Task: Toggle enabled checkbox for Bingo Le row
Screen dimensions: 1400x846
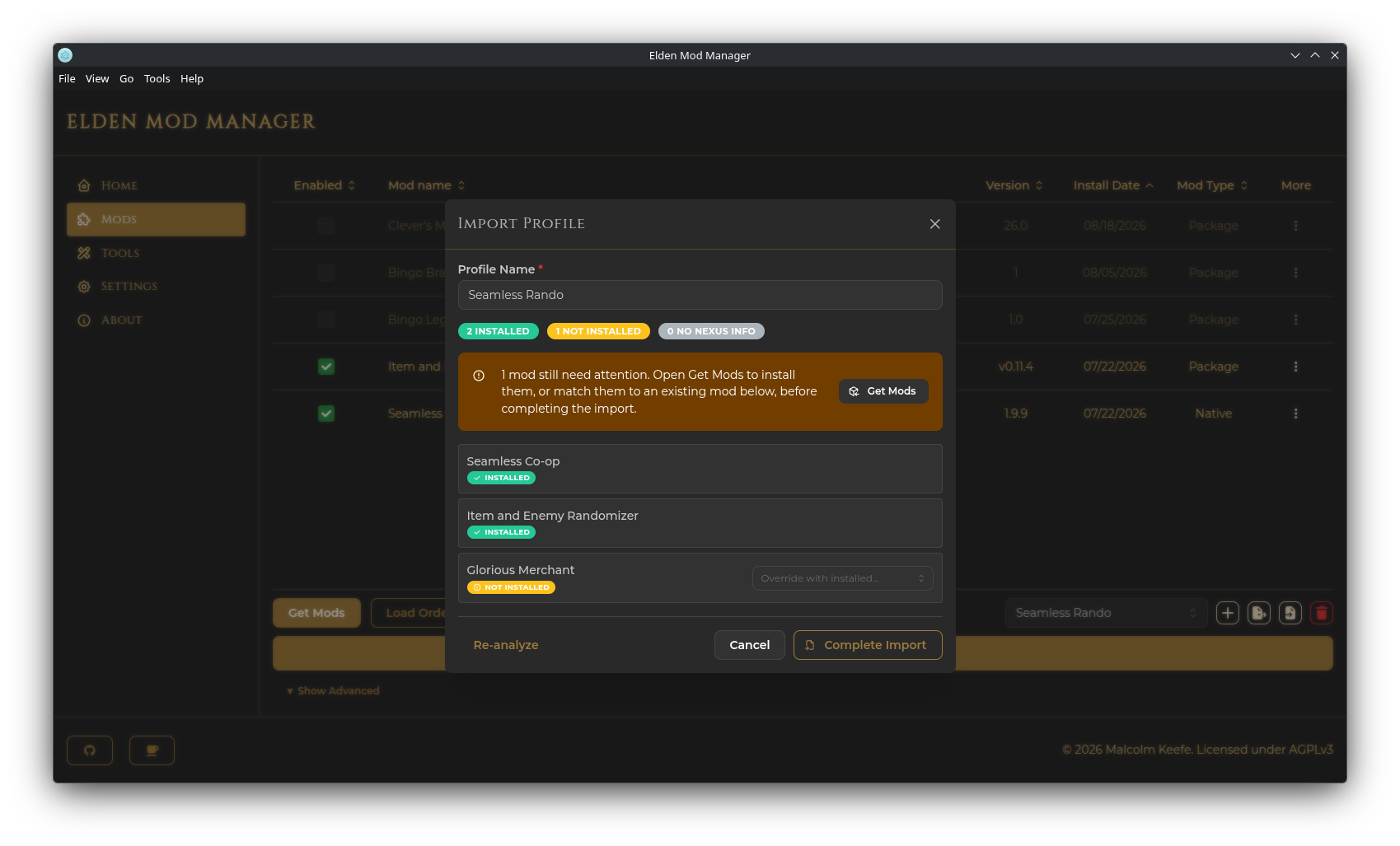Action: click(x=326, y=320)
